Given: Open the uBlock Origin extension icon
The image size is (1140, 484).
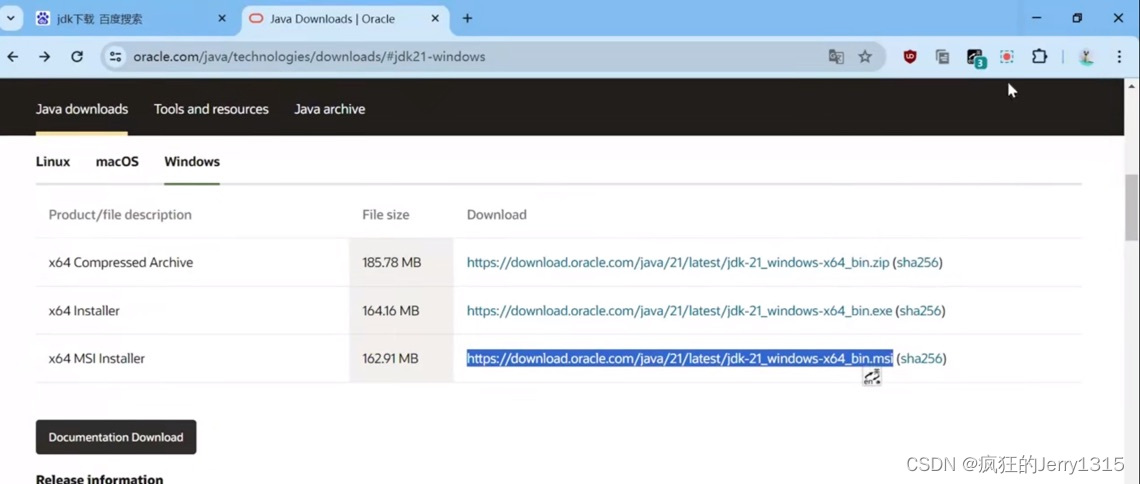Looking at the screenshot, I should click(910, 57).
